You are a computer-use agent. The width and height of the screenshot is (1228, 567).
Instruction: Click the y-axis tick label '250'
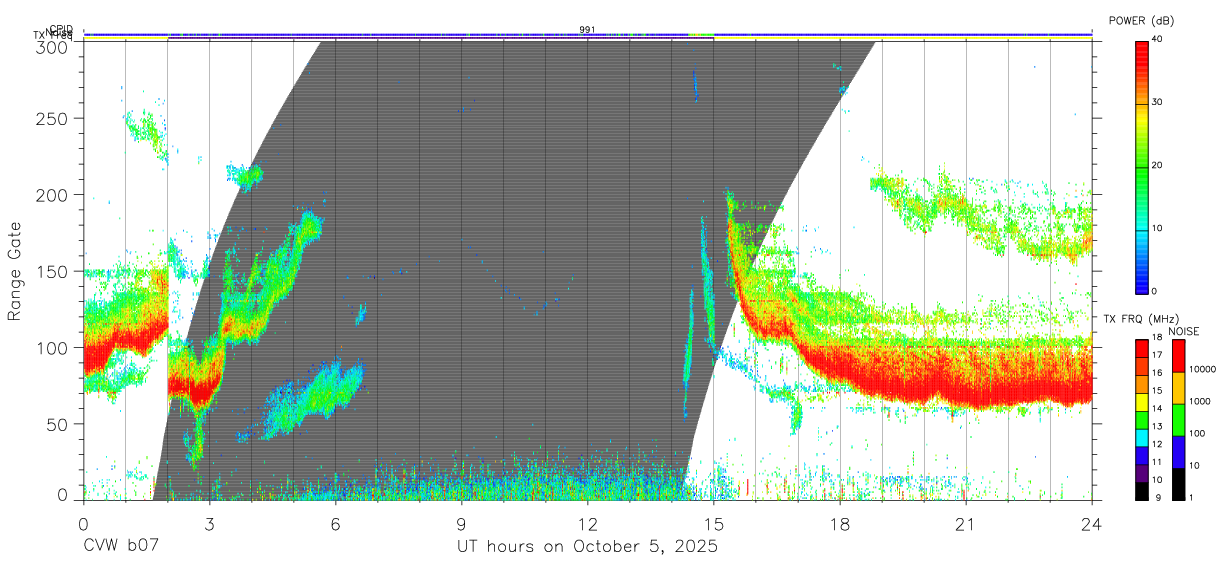pos(52,118)
